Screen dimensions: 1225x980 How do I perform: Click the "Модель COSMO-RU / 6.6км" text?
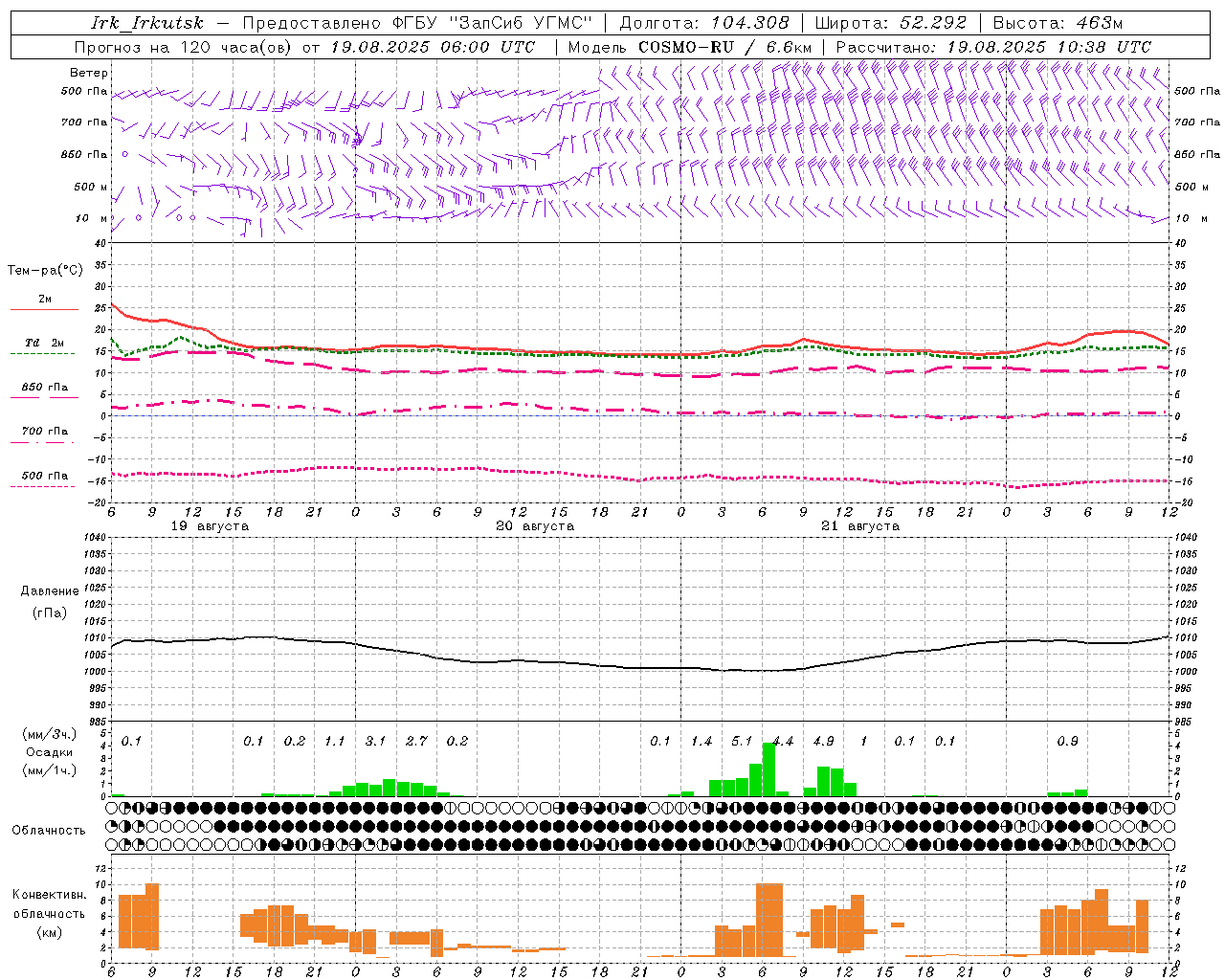[690, 47]
